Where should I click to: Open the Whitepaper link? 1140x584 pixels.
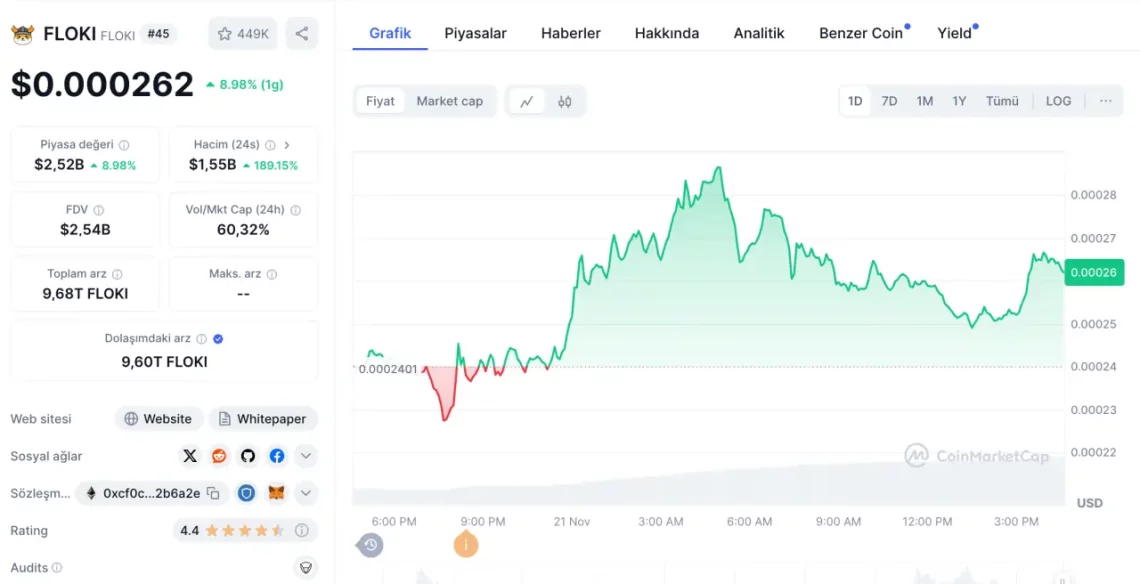point(263,418)
